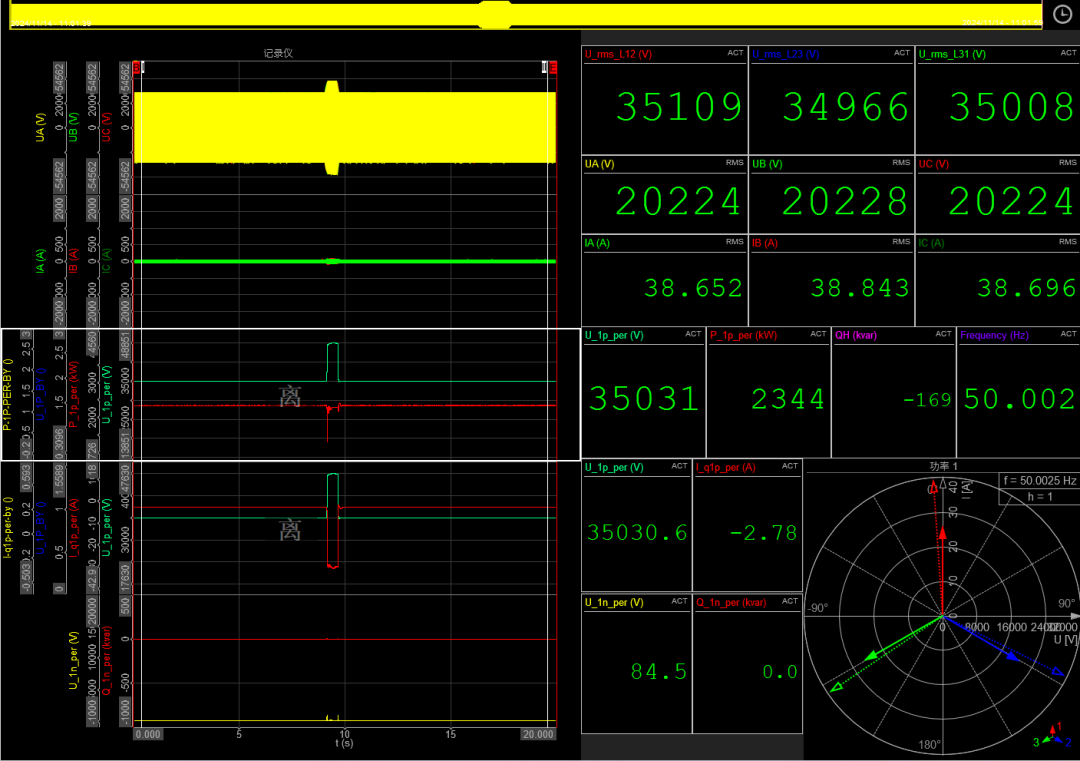Click the UB (V) RMS meter showing 20228
Screen dimensions: 1080x761
[831, 195]
